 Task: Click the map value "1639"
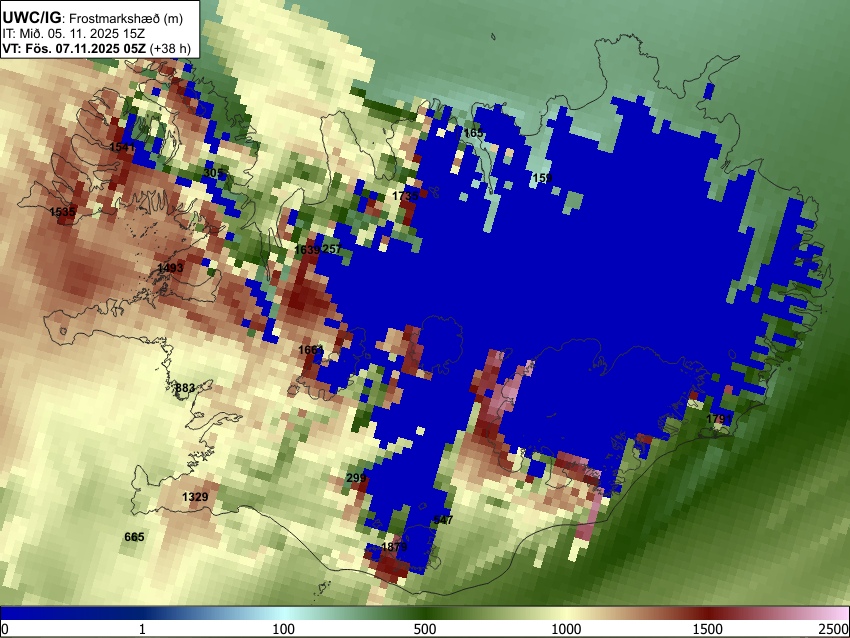307,250
